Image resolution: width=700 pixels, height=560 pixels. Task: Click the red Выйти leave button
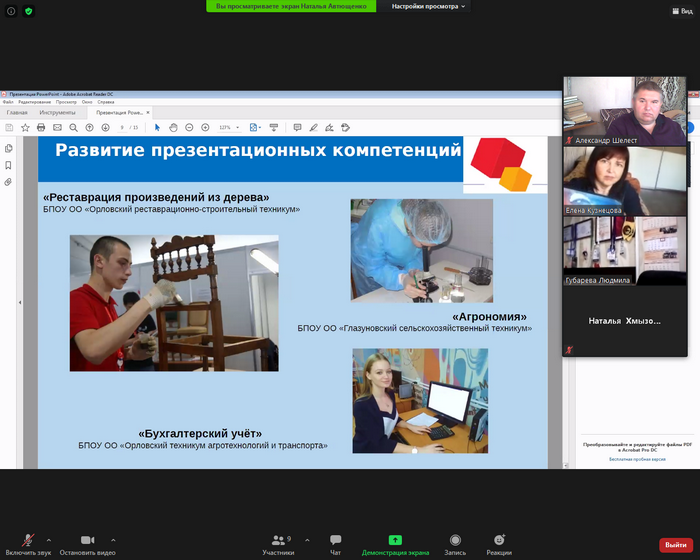pyautogui.click(x=675, y=545)
